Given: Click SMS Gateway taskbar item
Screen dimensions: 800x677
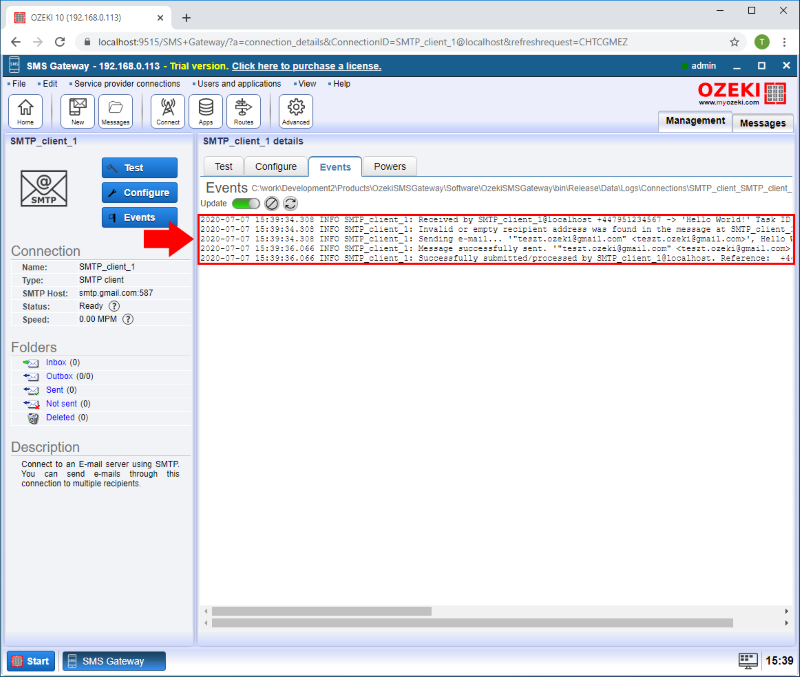Looking at the screenshot, I should click(114, 661).
